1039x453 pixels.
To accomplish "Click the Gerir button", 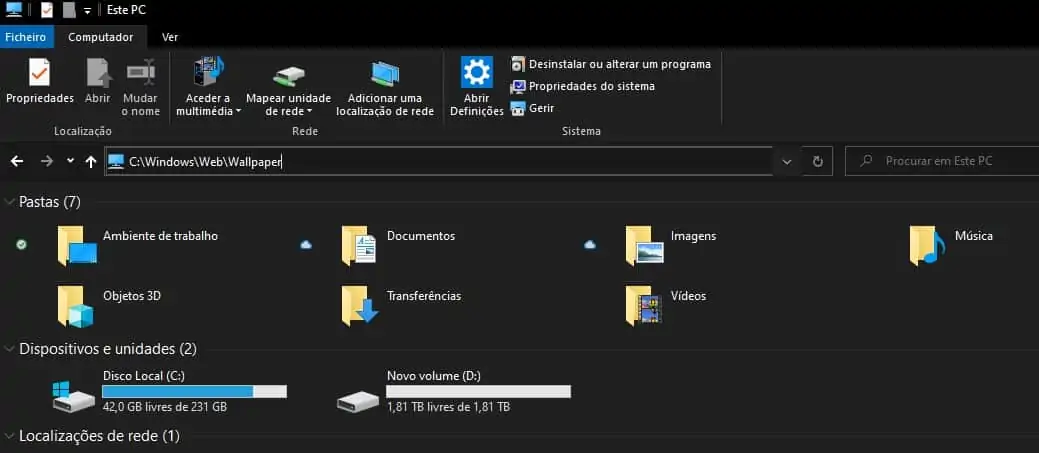I will click(532, 108).
